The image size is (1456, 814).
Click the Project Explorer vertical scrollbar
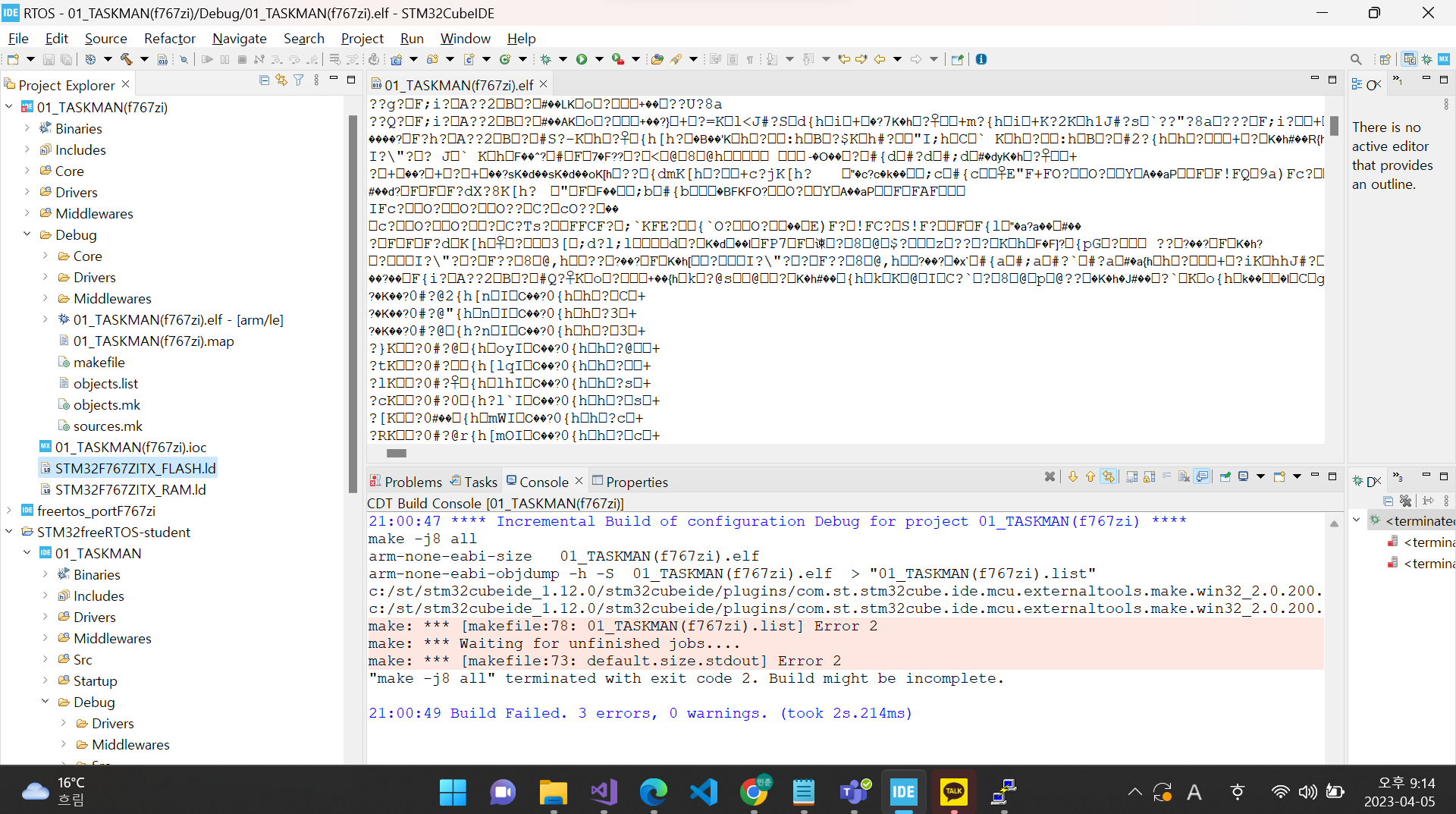click(352, 303)
